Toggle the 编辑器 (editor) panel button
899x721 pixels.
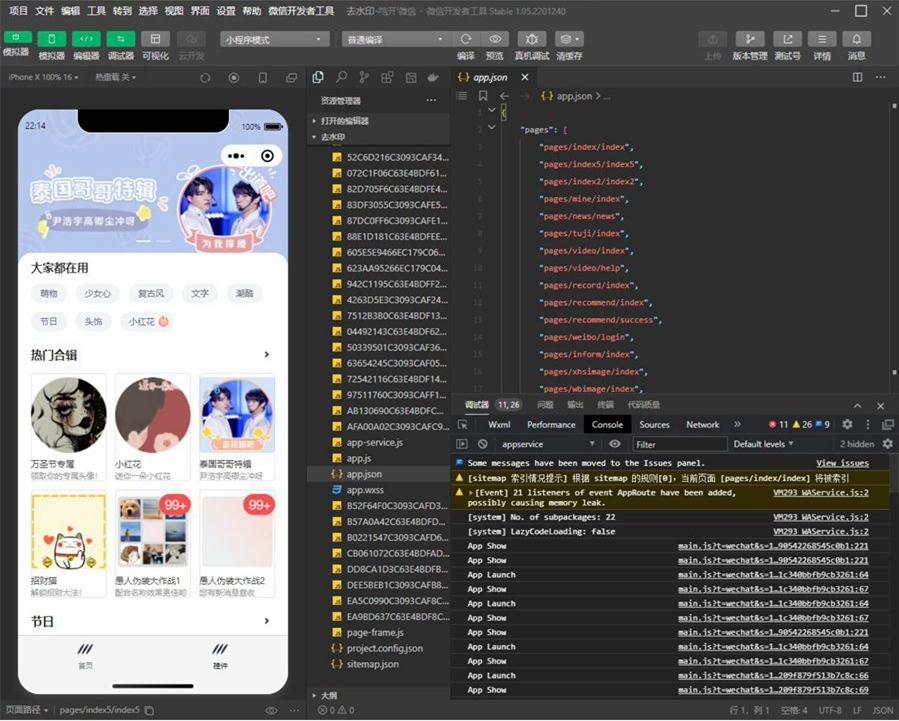[86, 38]
